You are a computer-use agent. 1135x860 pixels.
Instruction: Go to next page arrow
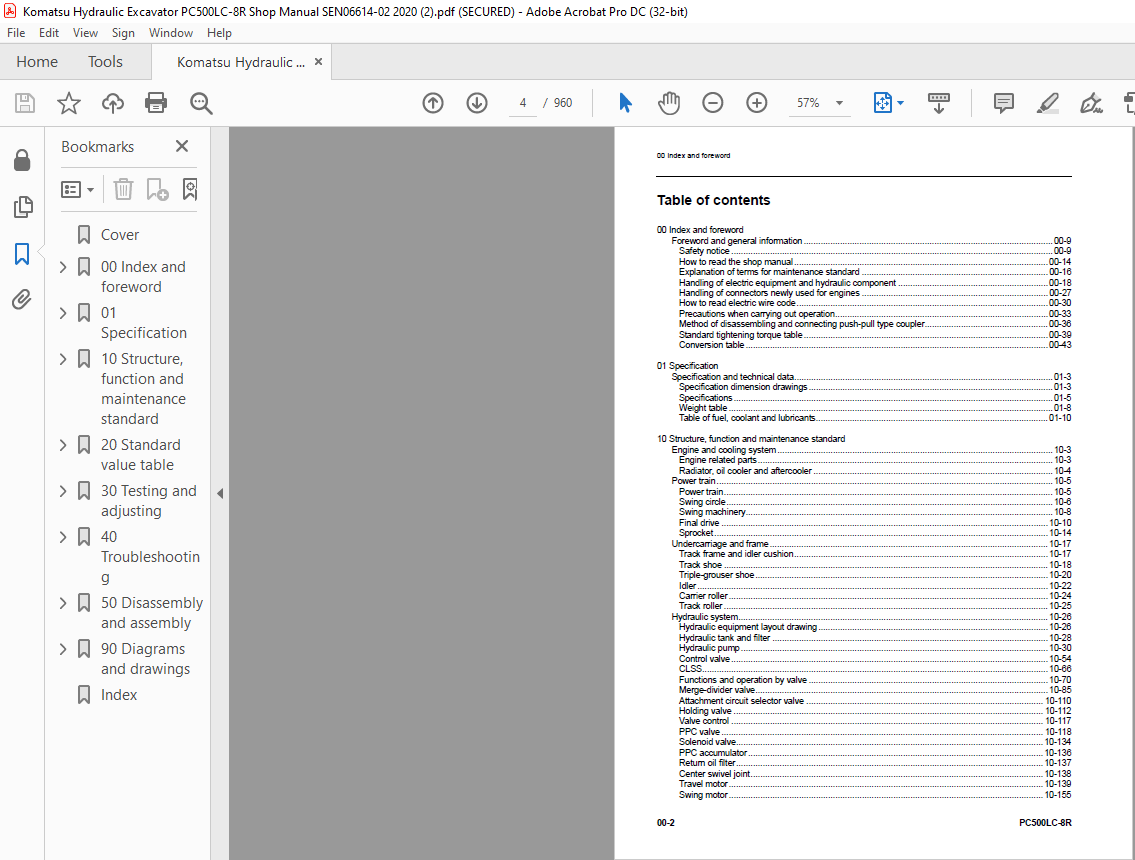point(476,103)
